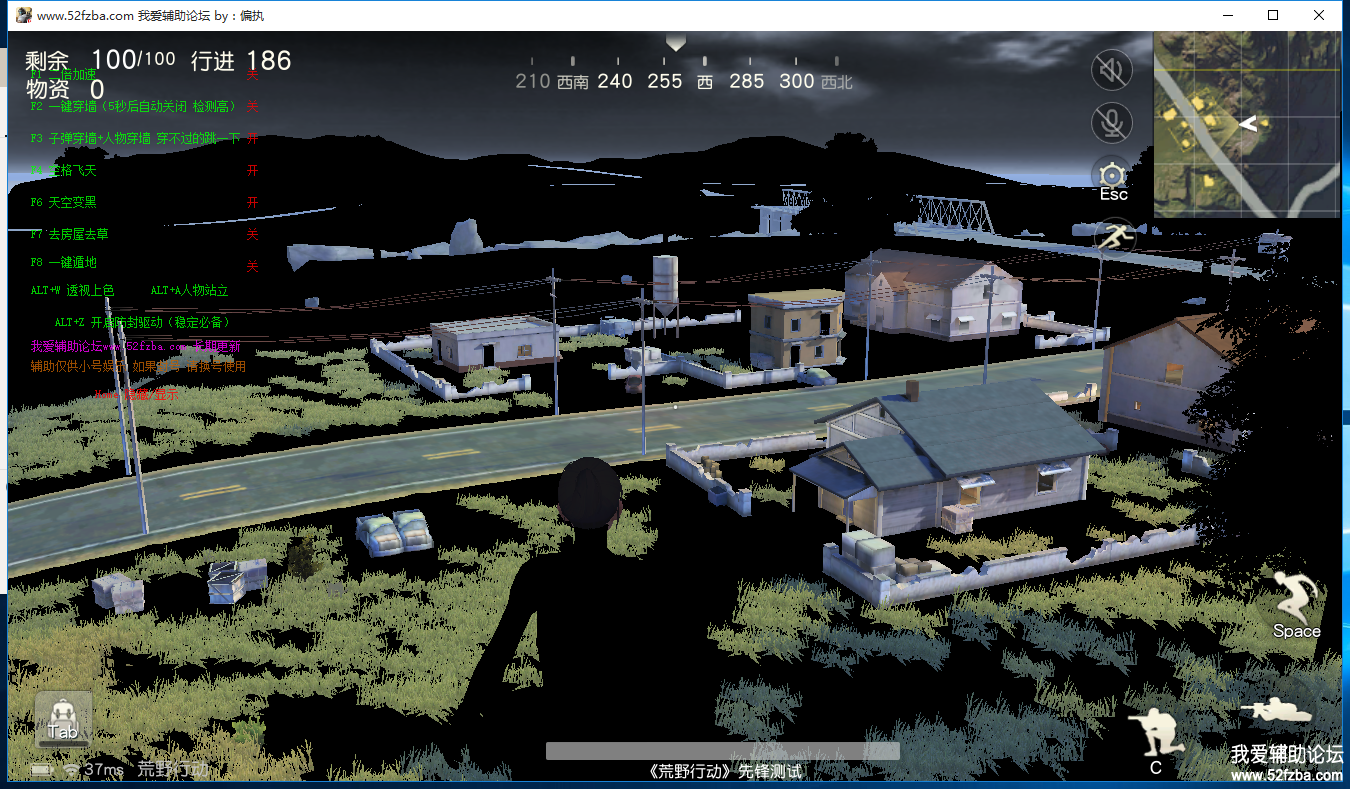Toggle the muted microphone icon
Image resolution: width=1350 pixels, height=789 pixels.
[x=1112, y=123]
